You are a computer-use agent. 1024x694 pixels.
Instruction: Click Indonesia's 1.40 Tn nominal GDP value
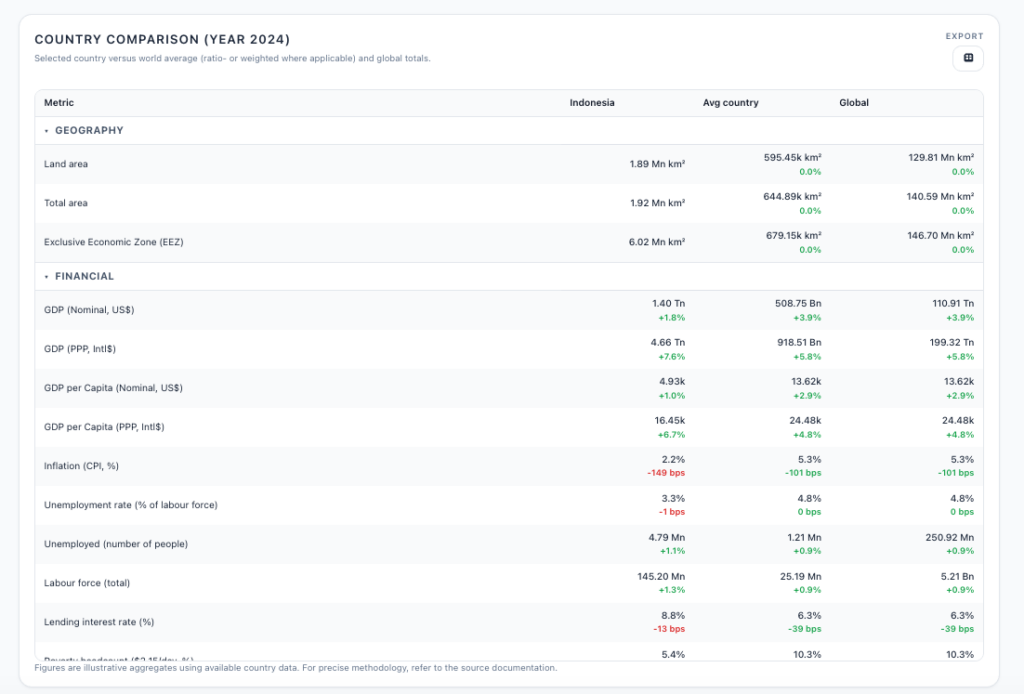point(667,302)
